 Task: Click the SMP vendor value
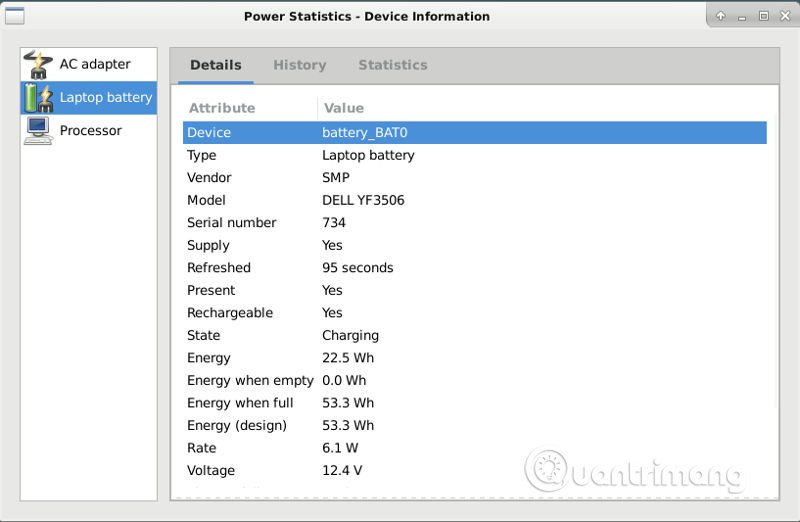(x=336, y=178)
